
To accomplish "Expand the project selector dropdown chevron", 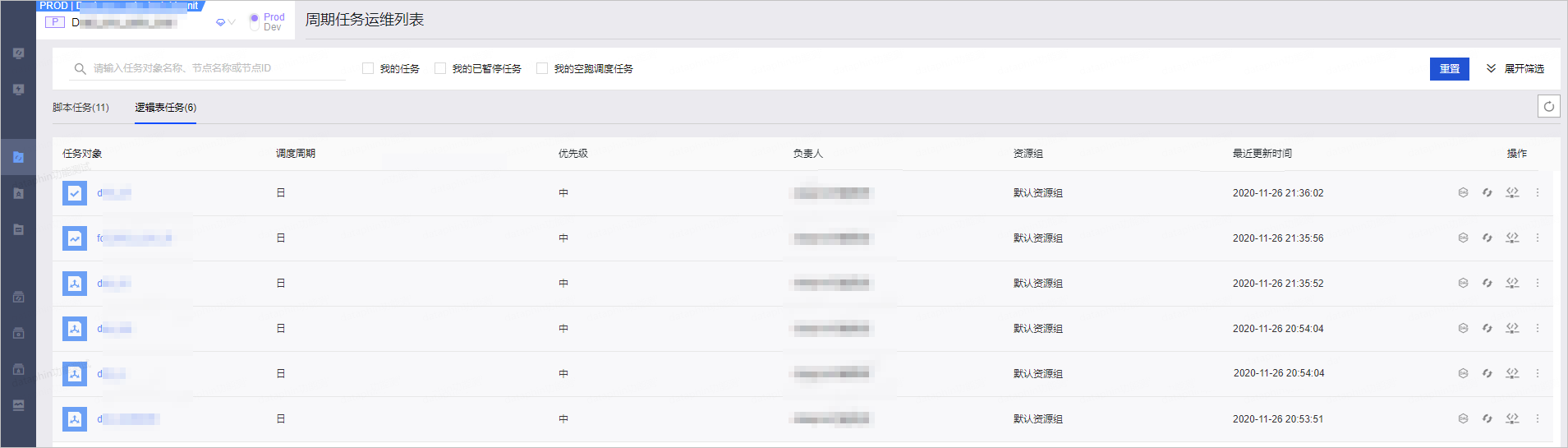I will tap(232, 22).
